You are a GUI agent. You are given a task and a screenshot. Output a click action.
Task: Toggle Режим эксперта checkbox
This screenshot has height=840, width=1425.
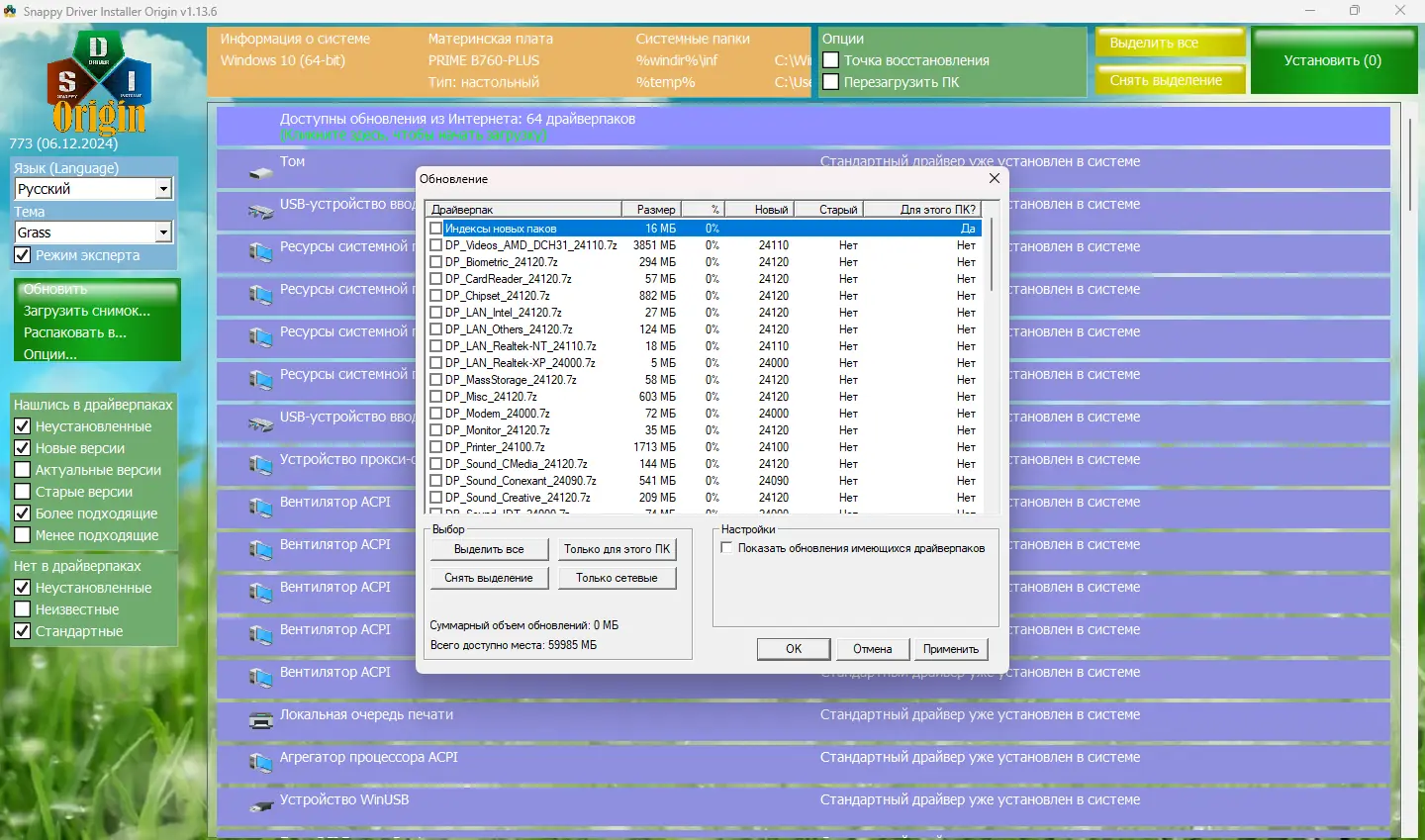[x=23, y=255]
